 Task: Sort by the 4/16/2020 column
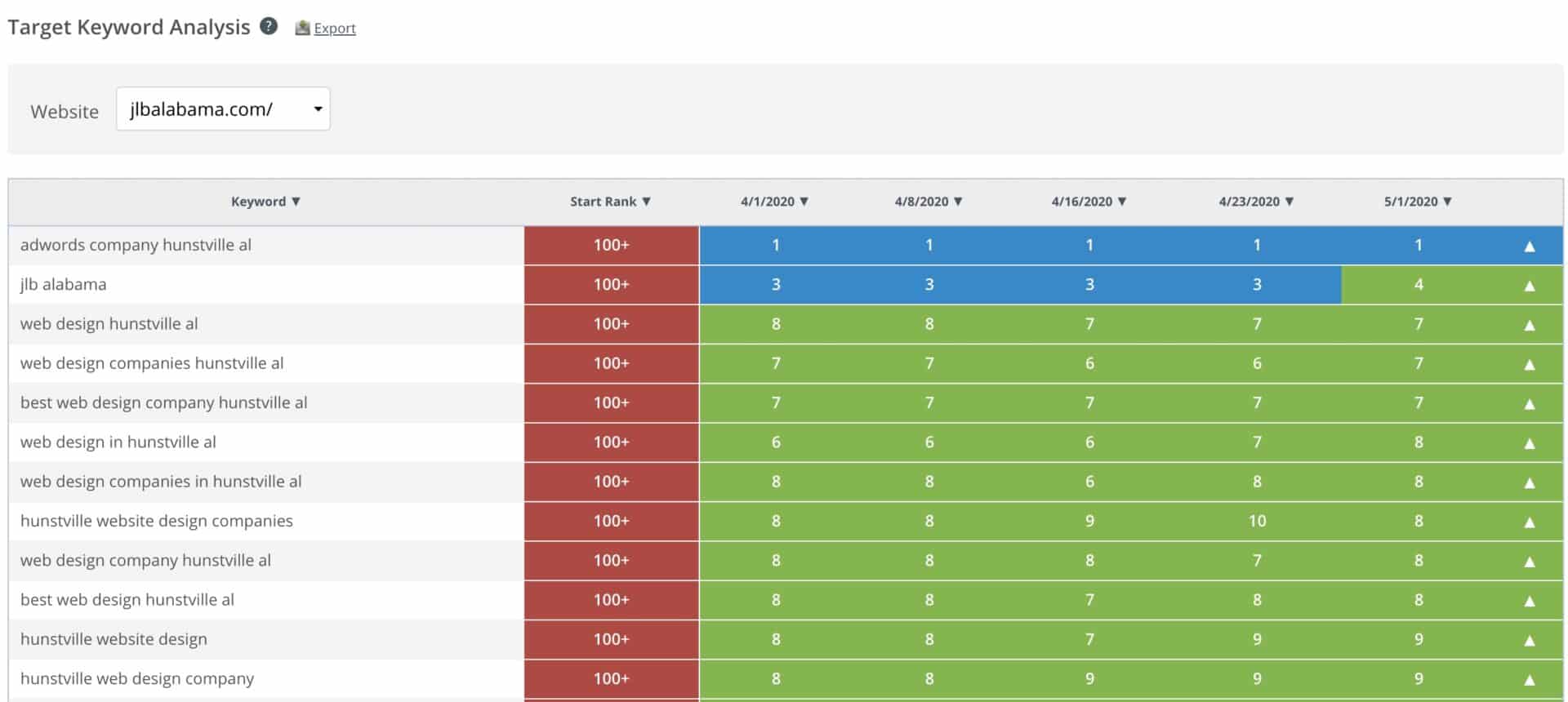(1089, 202)
